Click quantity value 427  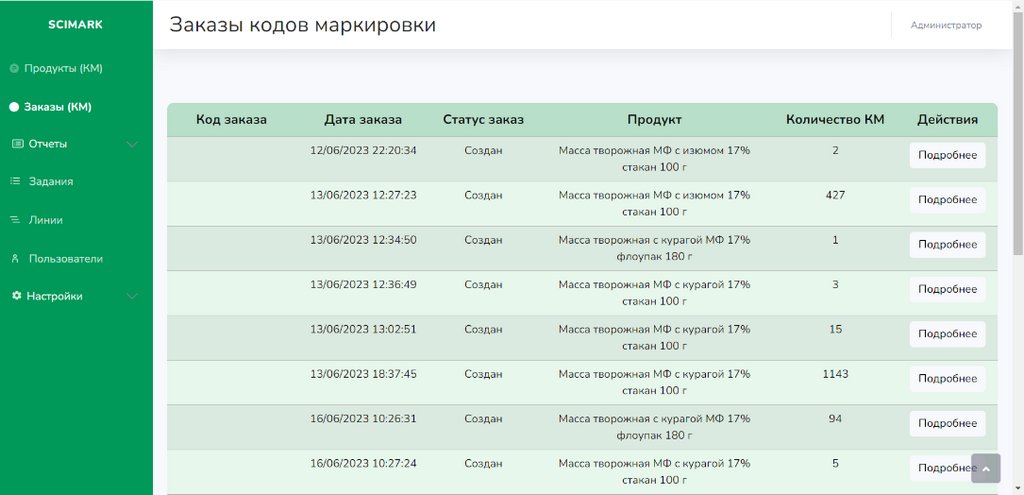coord(835,195)
